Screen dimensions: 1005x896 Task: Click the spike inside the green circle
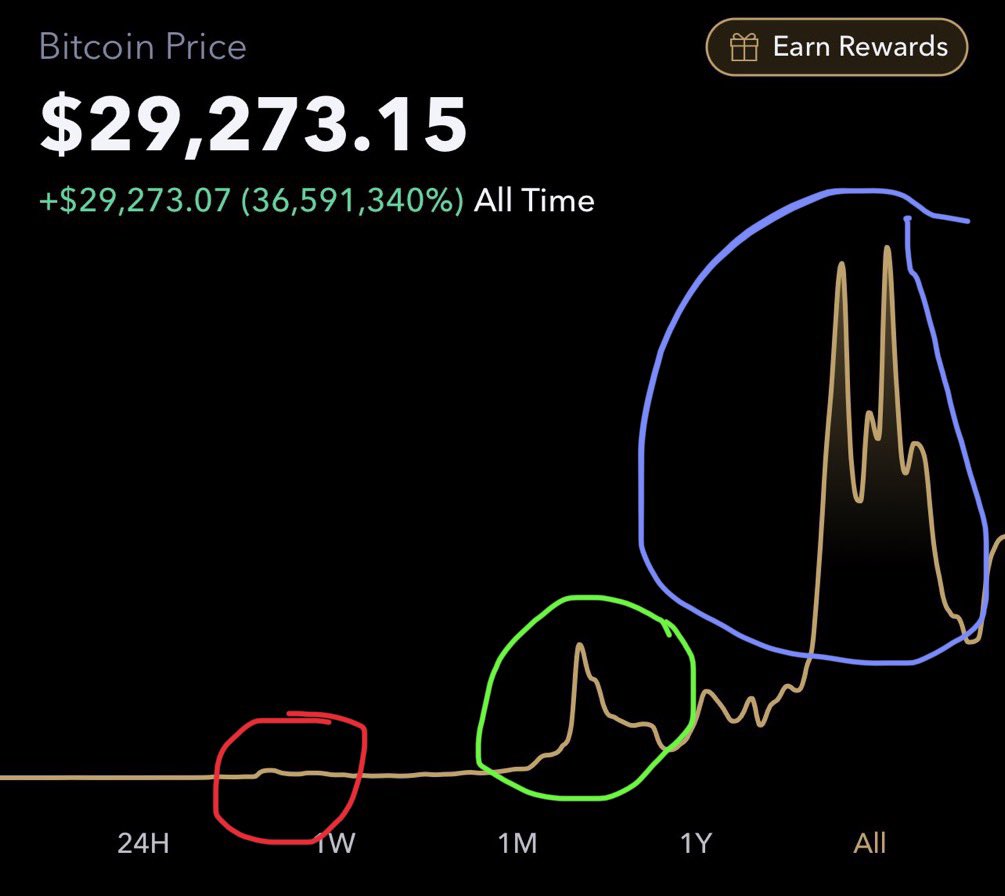click(581, 645)
